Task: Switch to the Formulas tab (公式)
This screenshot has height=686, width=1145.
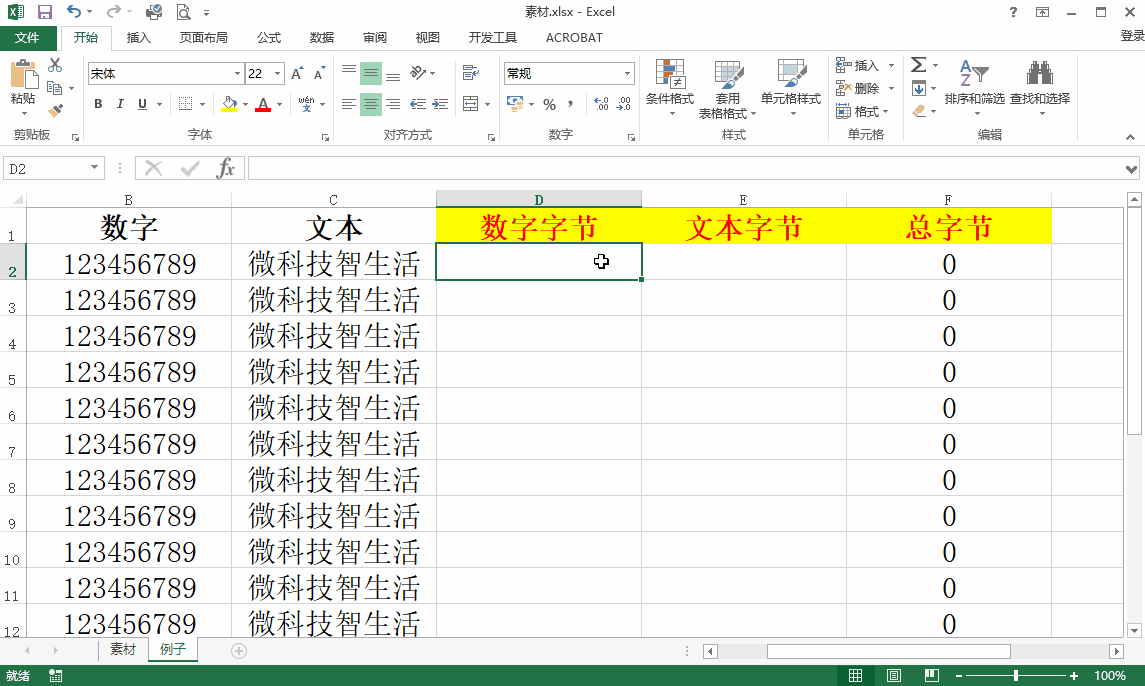Action: 269,37
